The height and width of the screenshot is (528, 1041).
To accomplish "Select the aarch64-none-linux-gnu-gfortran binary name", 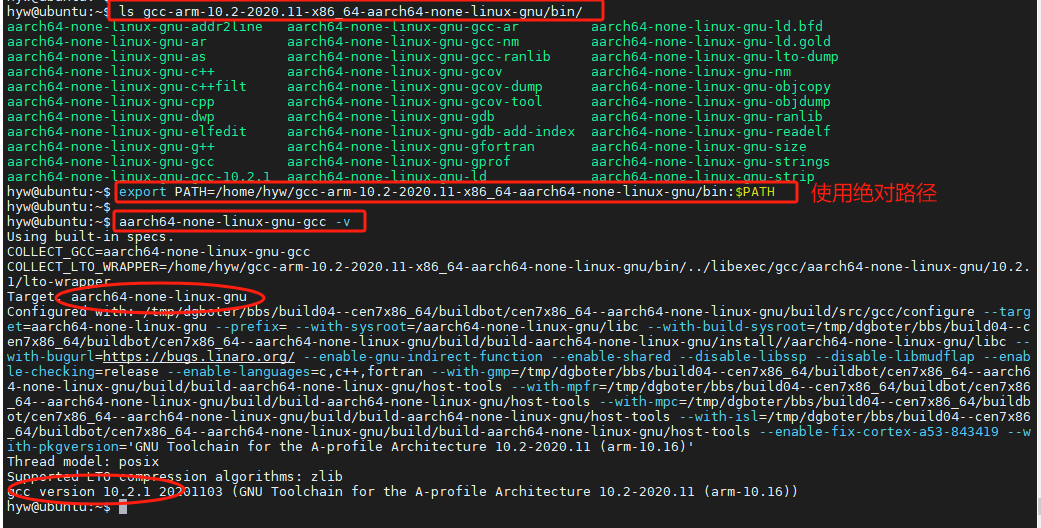I will (410, 147).
